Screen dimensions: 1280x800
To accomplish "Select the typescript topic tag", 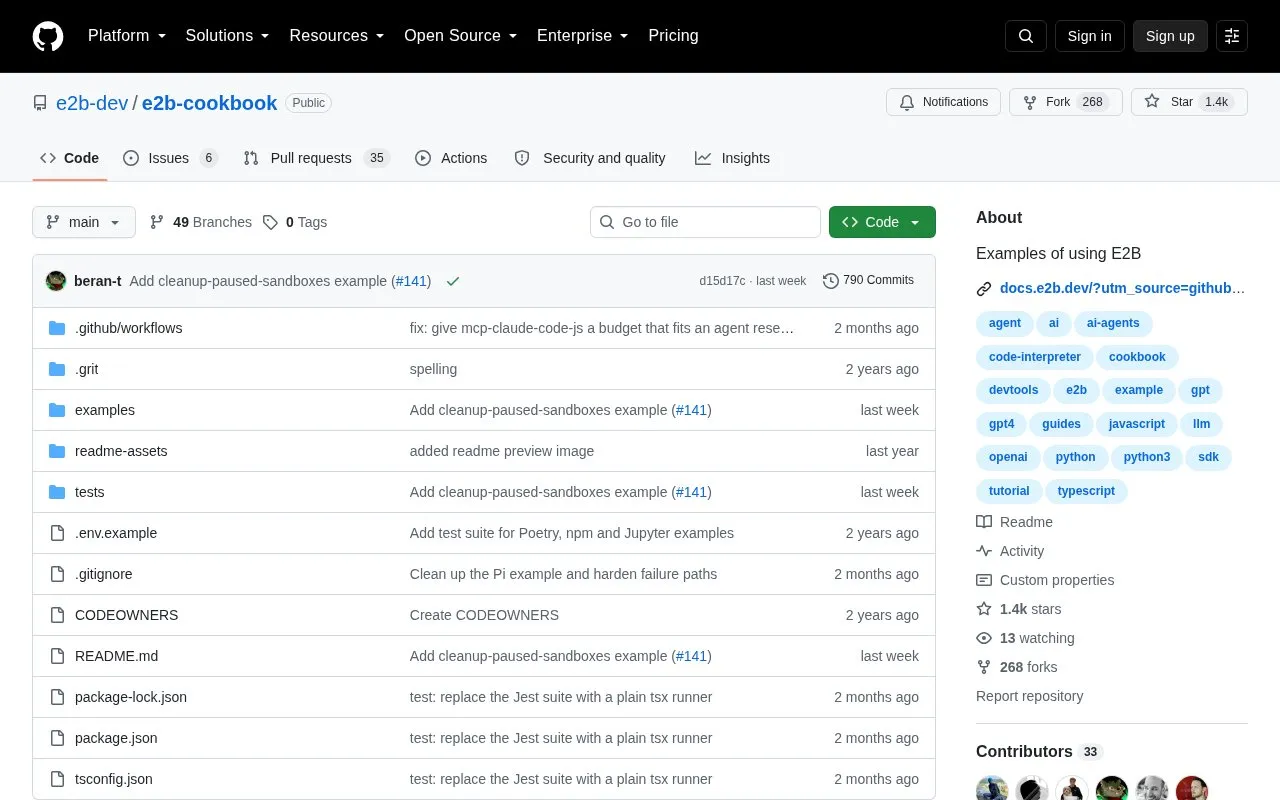I will (1086, 491).
